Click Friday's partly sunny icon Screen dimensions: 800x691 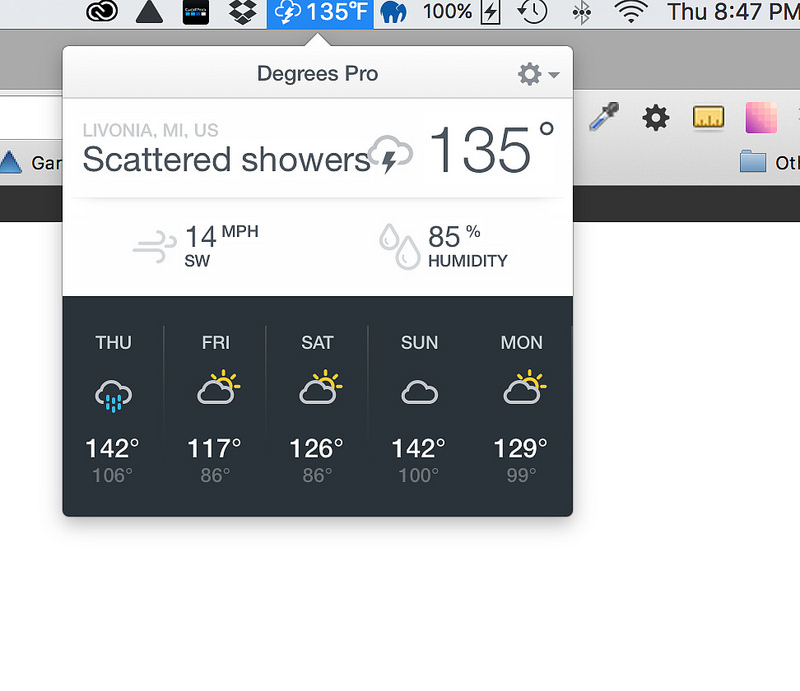(218, 387)
